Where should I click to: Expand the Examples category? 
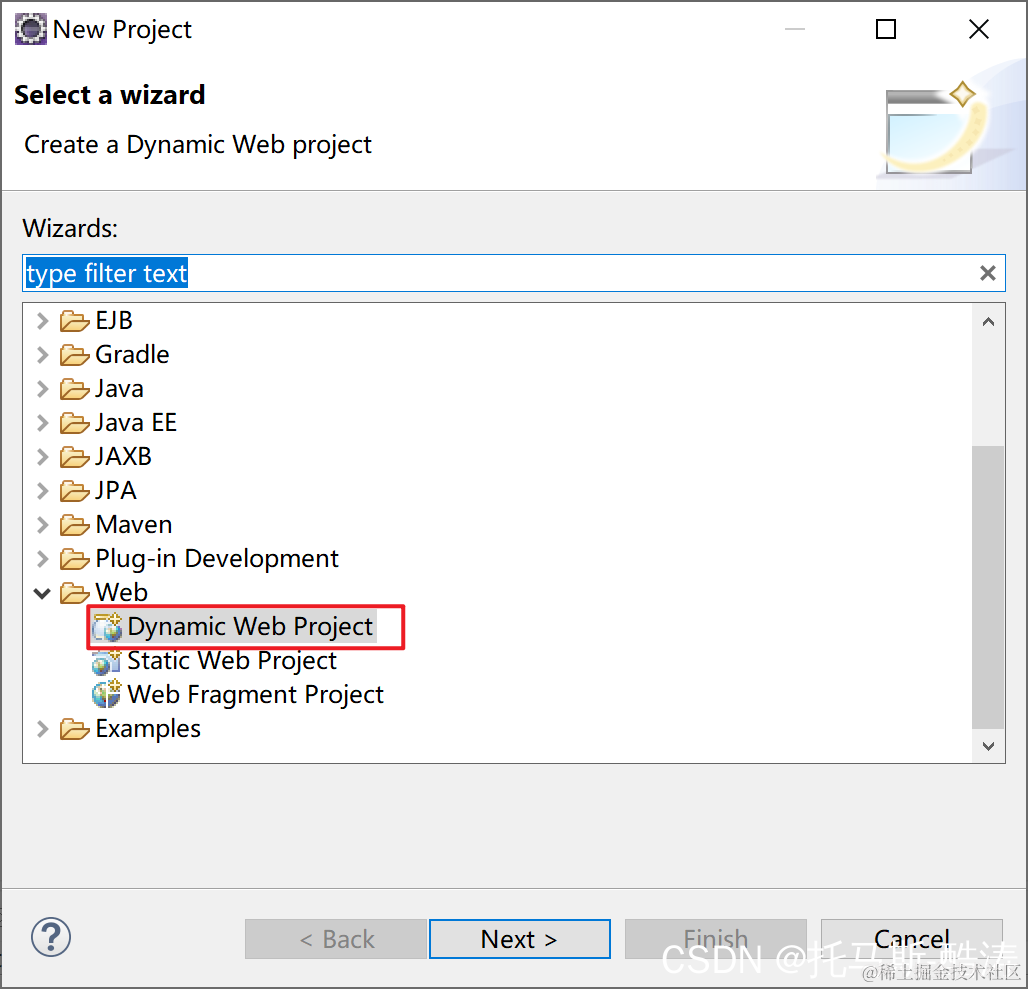(43, 729)
